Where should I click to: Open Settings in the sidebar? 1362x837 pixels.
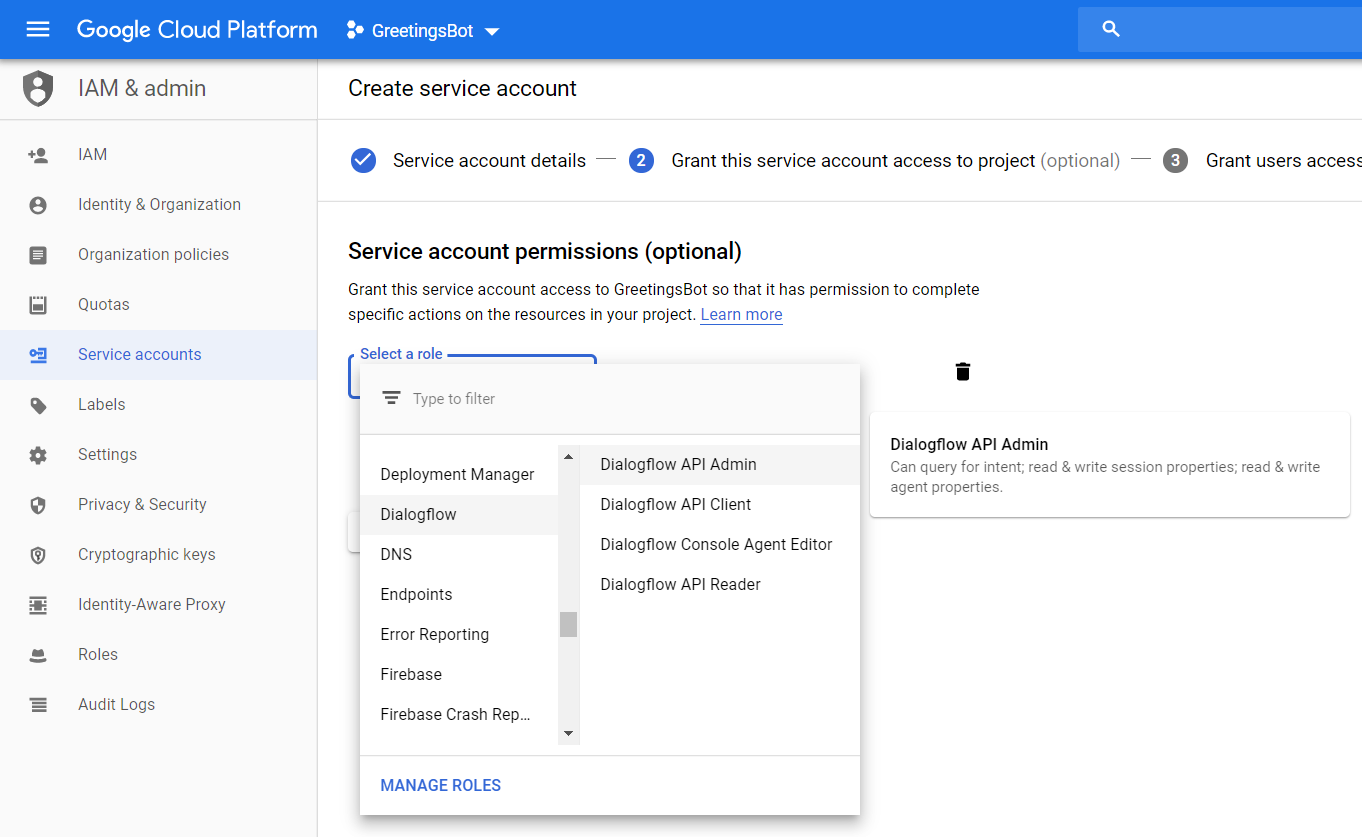158,455
